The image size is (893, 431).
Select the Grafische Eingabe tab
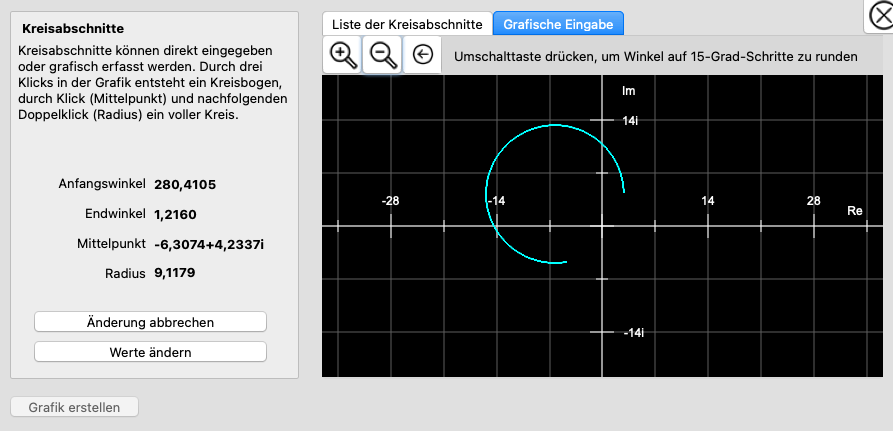tap(558, 23)
